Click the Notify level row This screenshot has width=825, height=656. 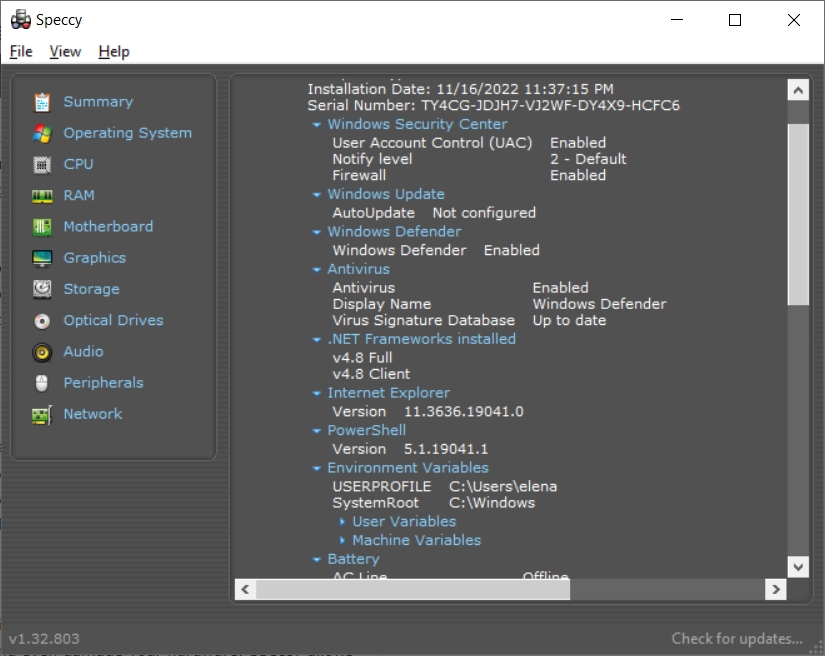pyautogui.click(x=479, y=159)
